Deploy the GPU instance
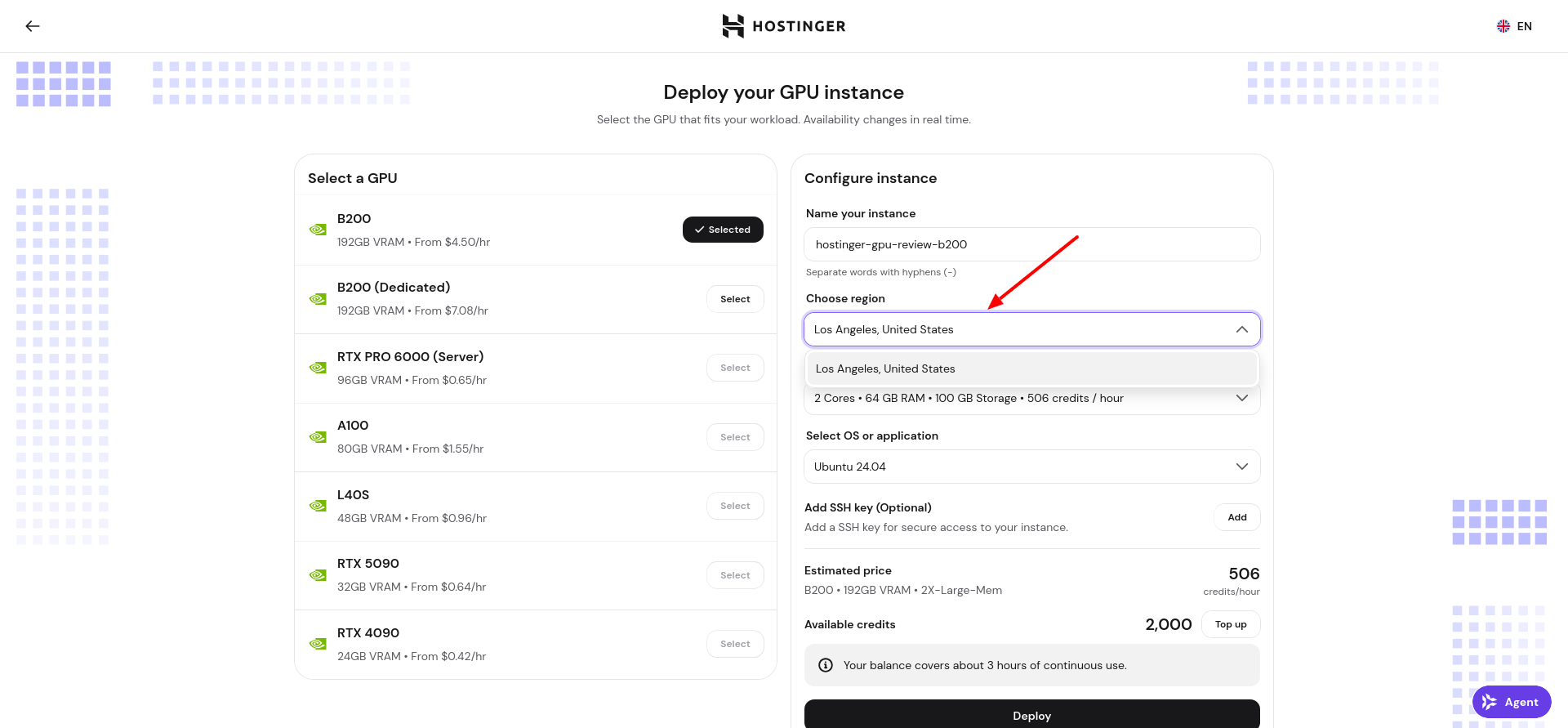Viewport: 1568px width, 728px height. pyautogui.click(x=1032, y=714)
